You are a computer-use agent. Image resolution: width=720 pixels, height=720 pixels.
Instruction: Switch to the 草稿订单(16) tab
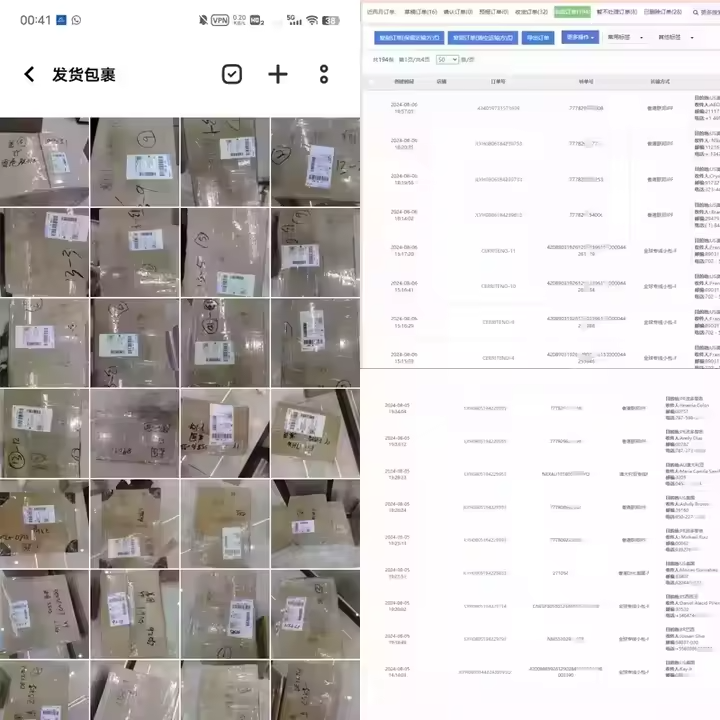pos(421,12)
